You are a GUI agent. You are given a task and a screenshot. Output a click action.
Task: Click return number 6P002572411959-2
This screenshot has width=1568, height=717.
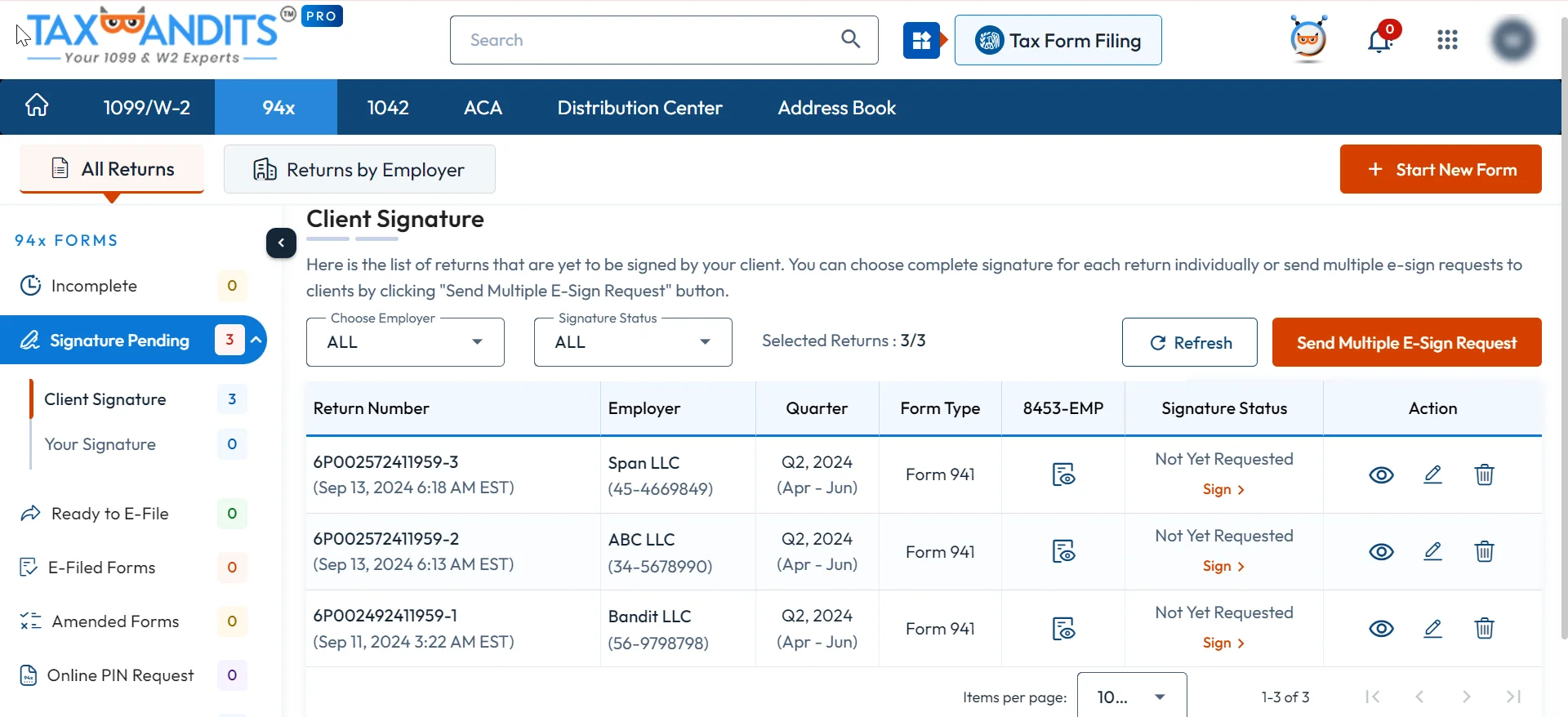pyautogui.click(x=385, y=539)
